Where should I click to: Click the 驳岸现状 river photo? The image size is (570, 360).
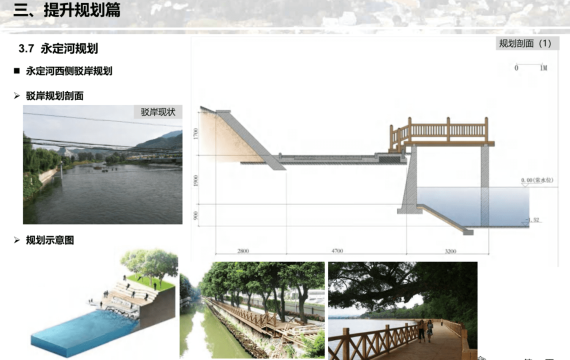click(x=103, y=164)
